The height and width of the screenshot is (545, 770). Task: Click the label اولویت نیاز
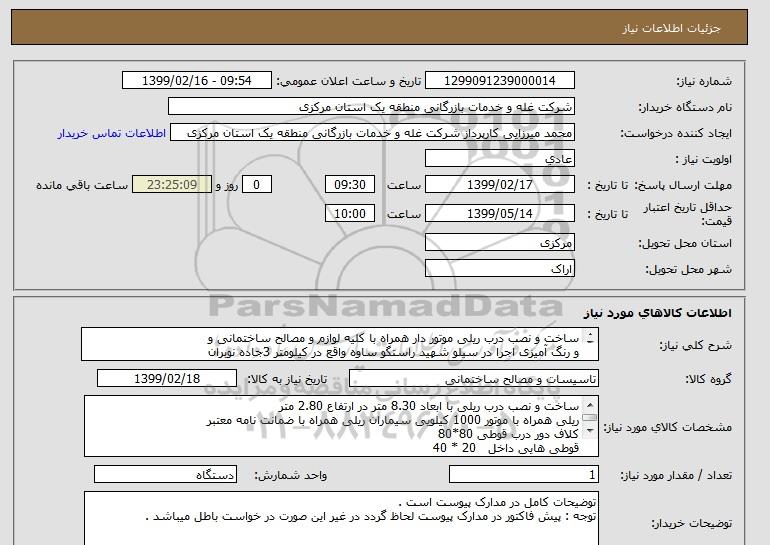[704, 159]
